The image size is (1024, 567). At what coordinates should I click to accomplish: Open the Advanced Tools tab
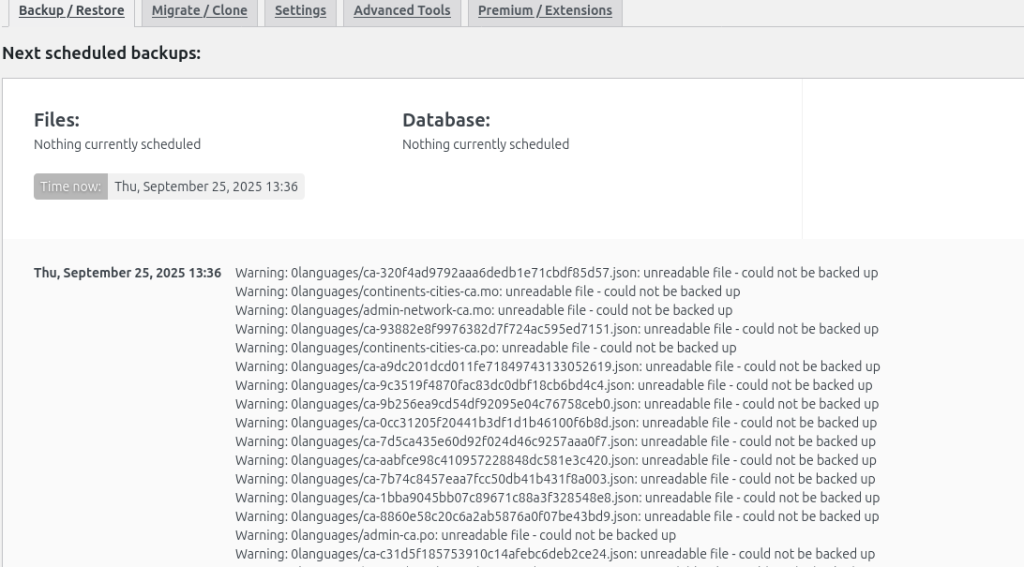click(x=402, y=11)
